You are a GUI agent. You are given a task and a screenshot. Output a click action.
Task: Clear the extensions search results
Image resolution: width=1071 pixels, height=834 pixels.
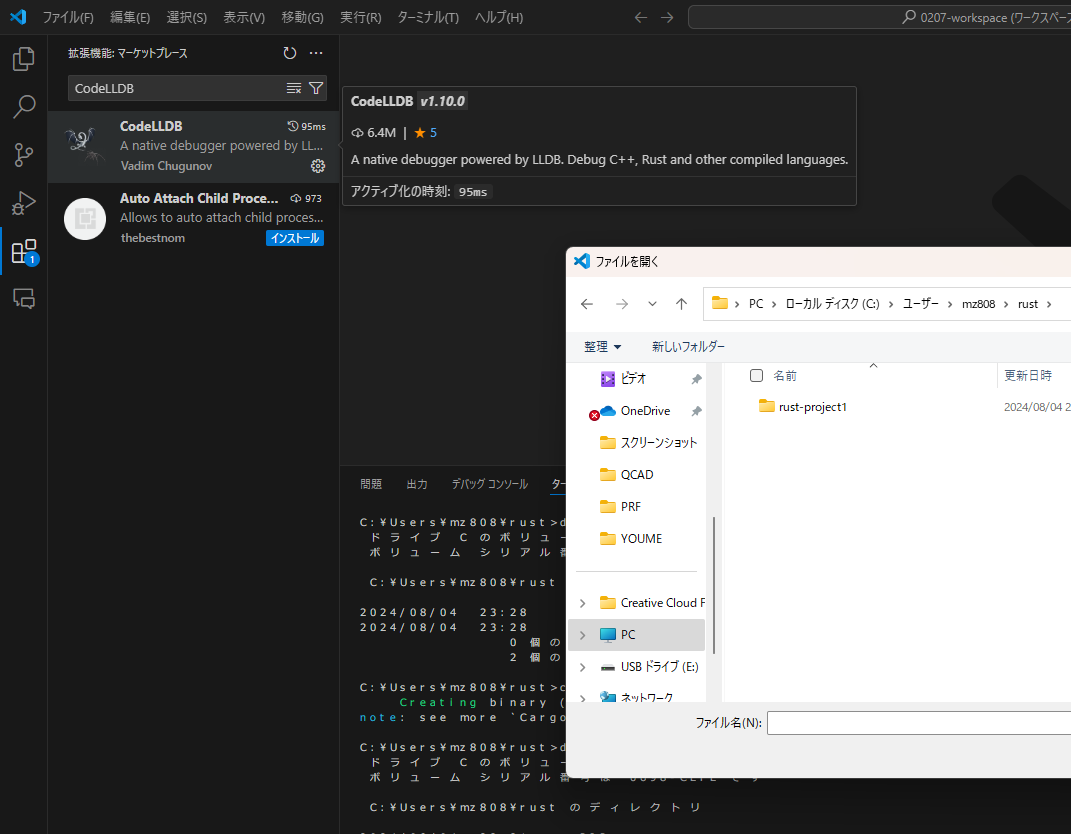pyautogui.click(x=294, y=88)
